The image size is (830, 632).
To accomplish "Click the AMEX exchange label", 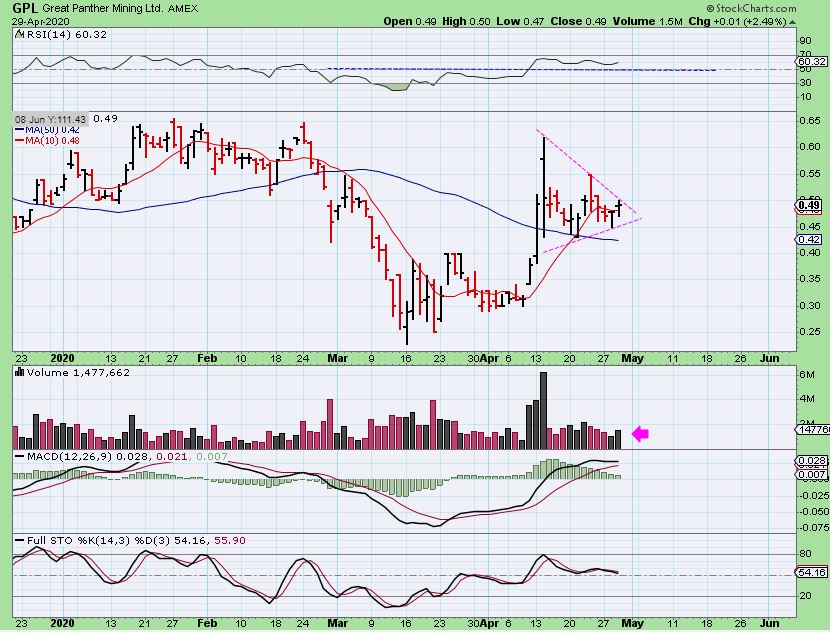I will 183,8.
